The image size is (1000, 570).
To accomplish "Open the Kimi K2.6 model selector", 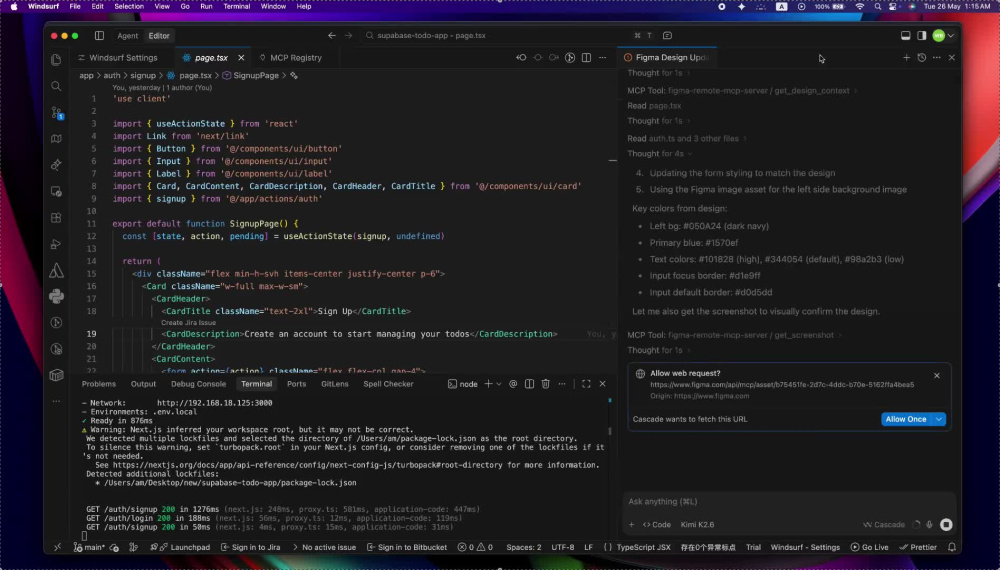I will click(697, 525).
